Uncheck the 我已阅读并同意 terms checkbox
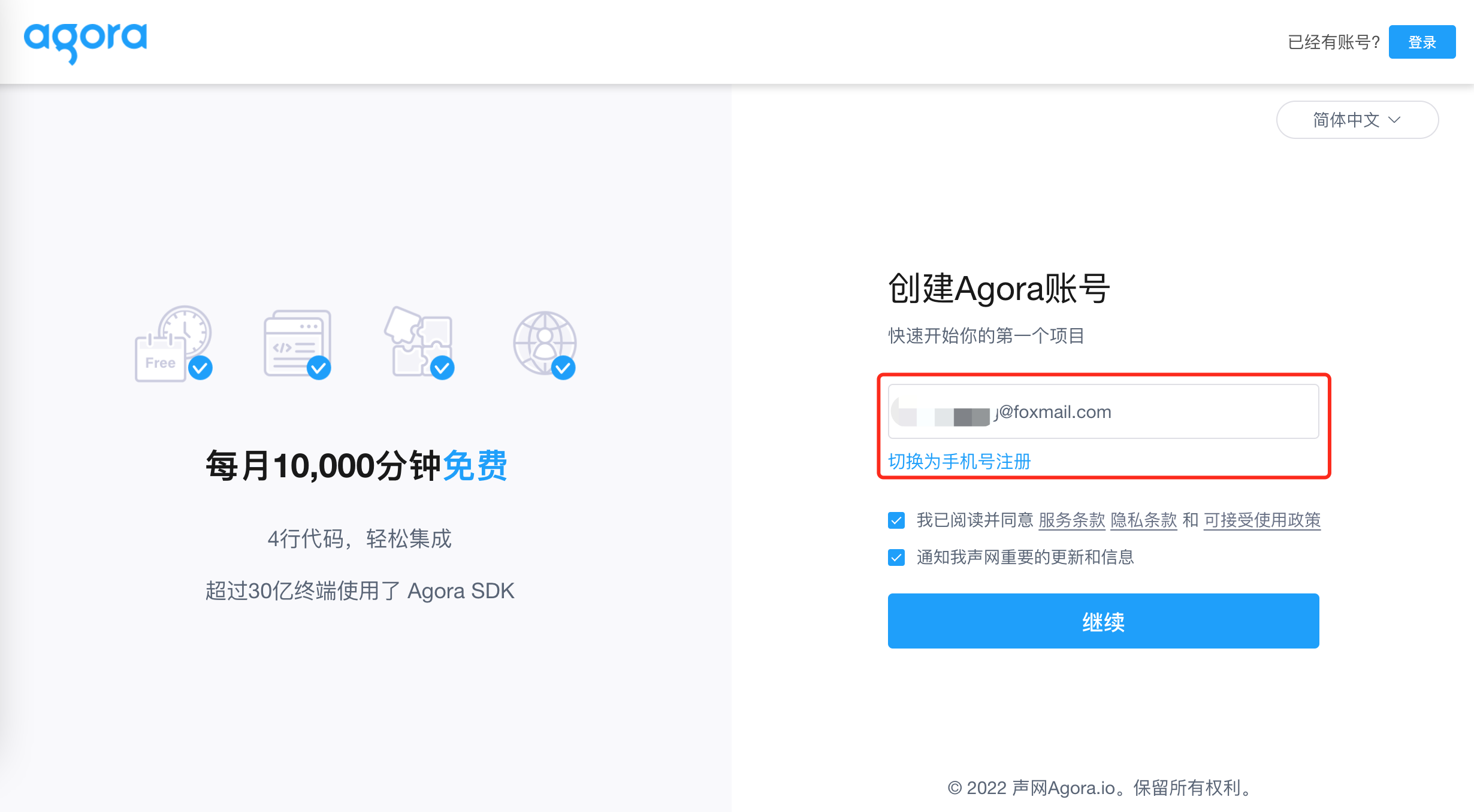This screenshot has height=812, width=1474. 896,520
